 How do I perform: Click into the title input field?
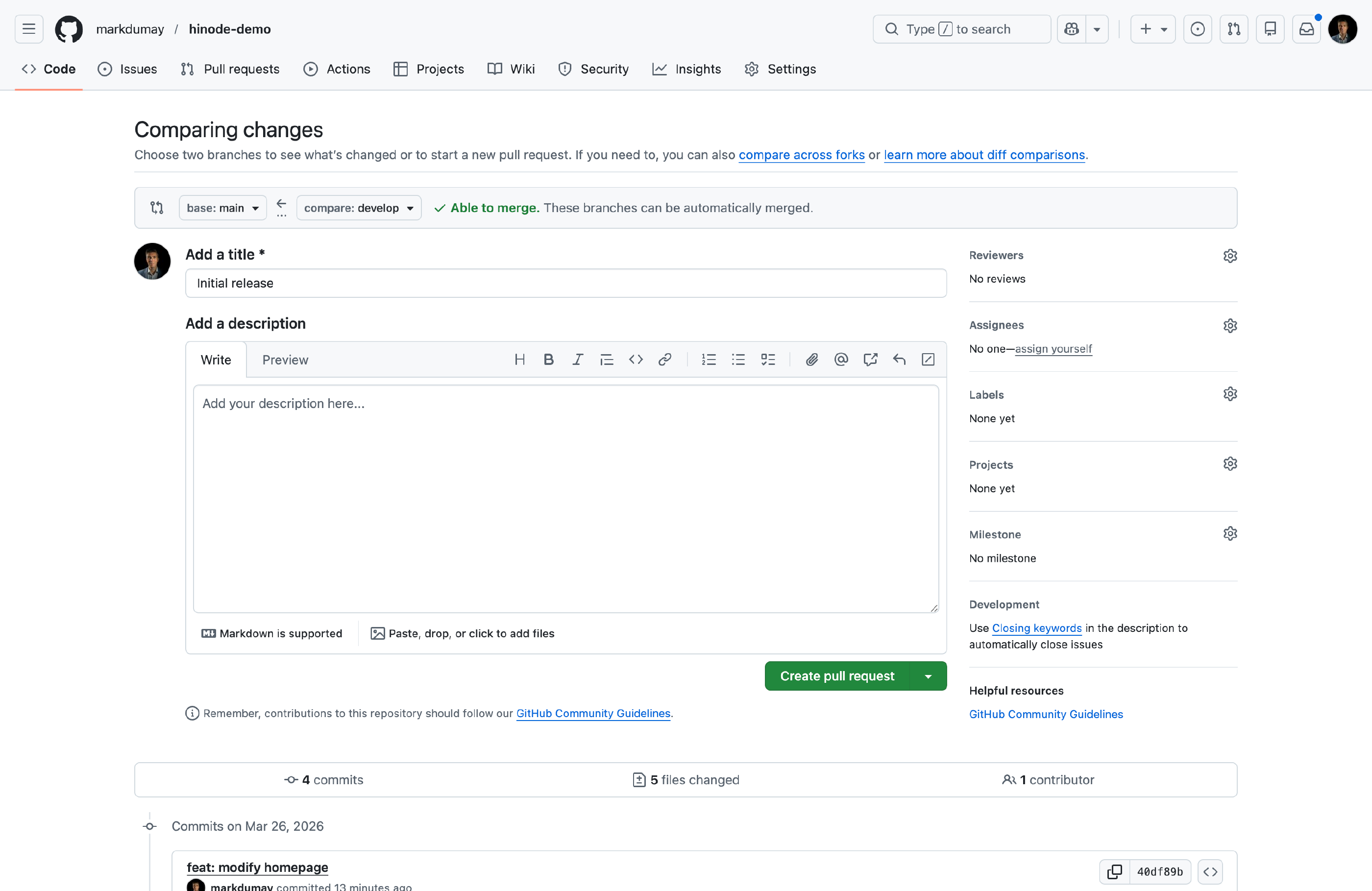[x=565, y=283]
